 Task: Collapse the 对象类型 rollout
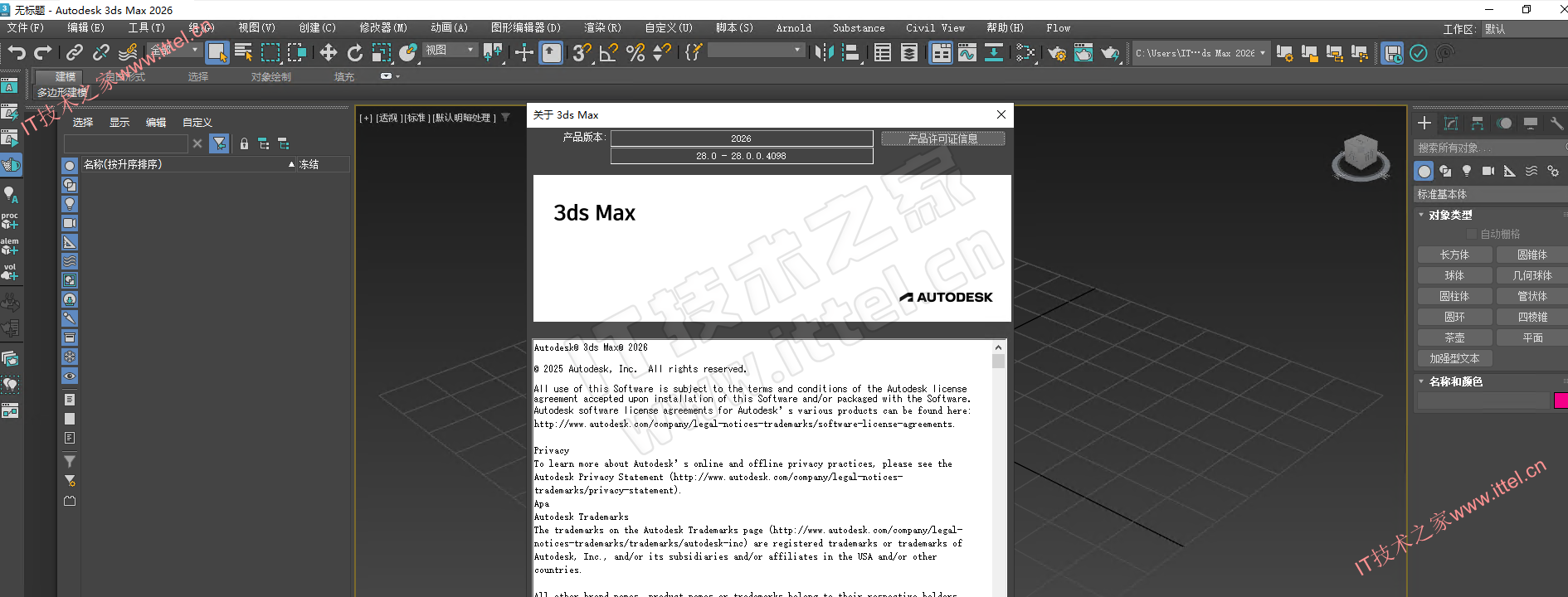point(1450,215)
